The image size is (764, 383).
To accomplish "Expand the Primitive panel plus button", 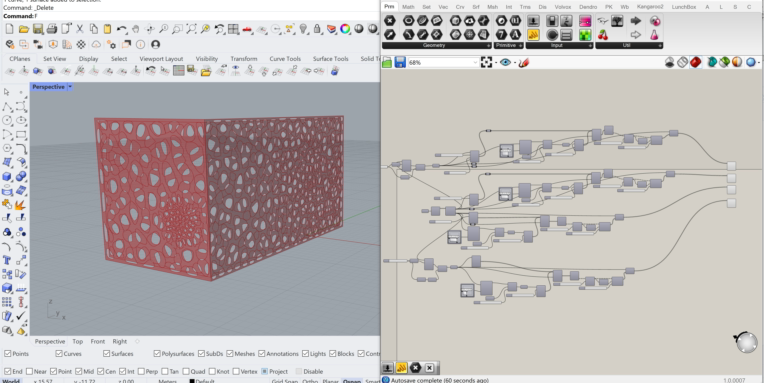I will (x=520, y=45).
